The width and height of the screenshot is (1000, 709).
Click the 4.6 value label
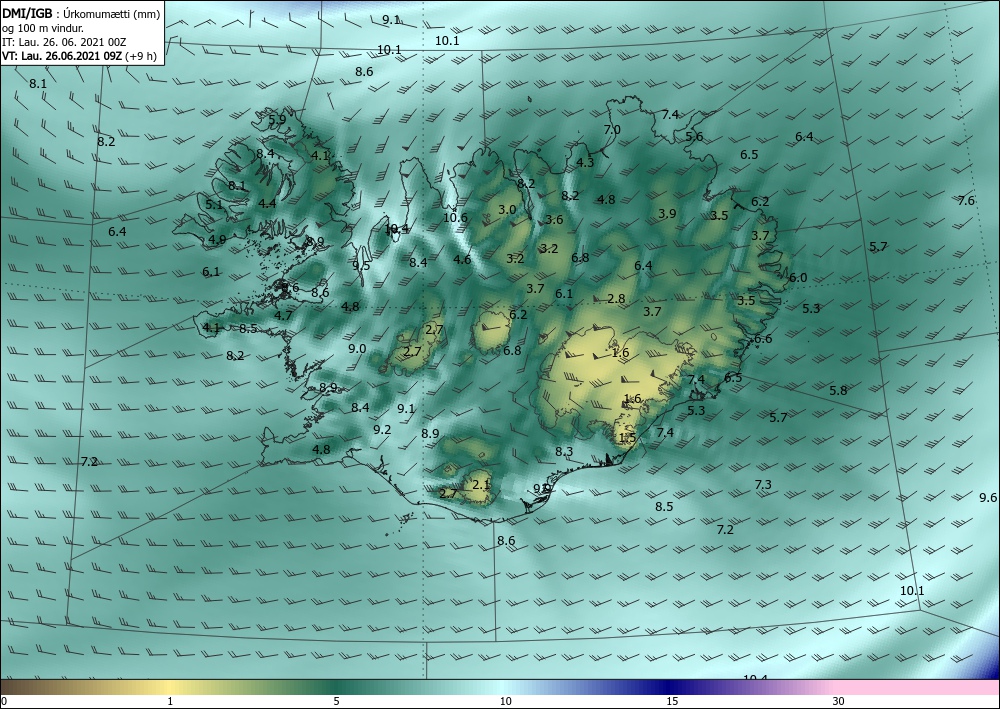tap(462, 259)
